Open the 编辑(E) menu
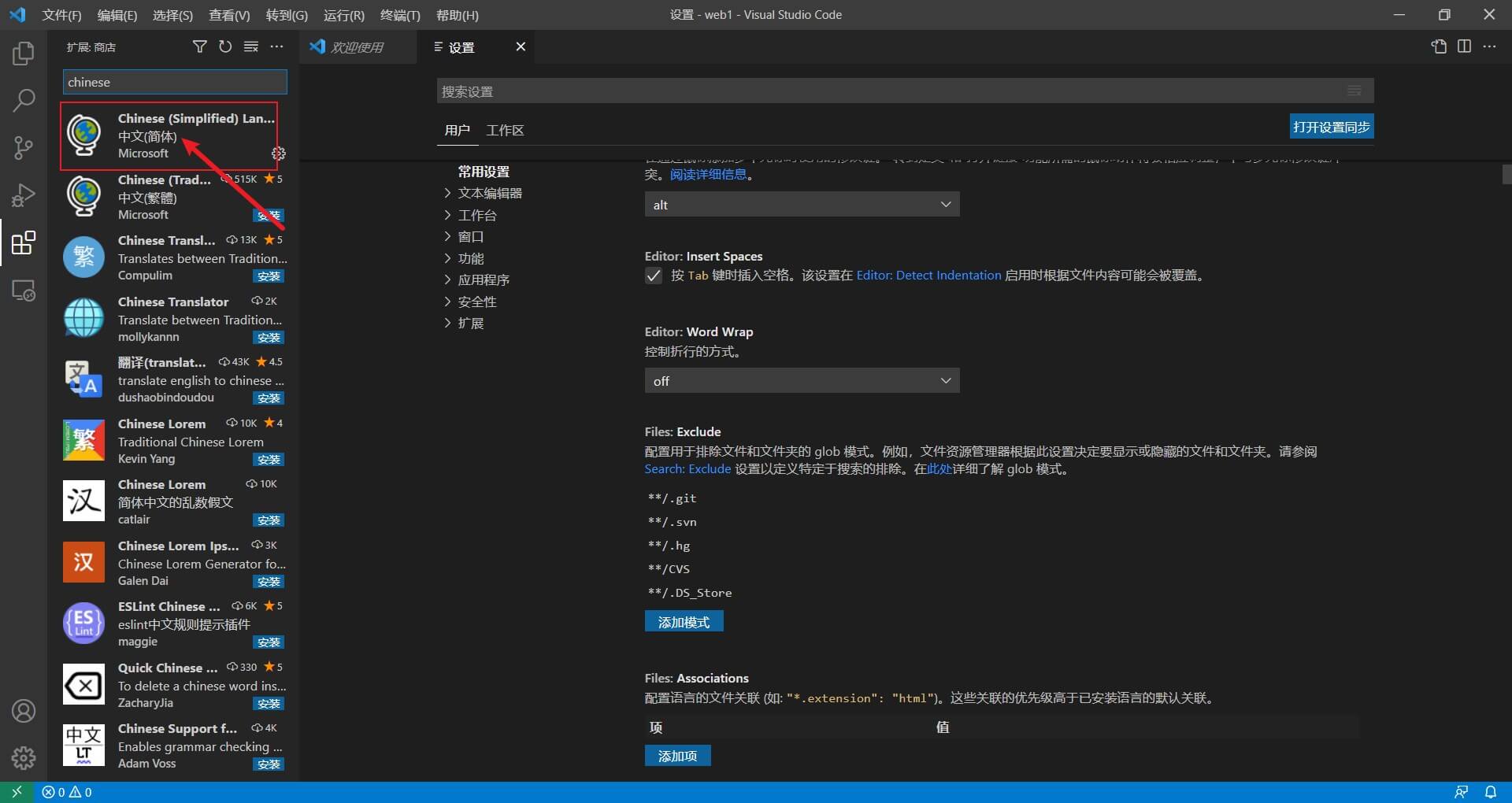 [x=117, y=15]
